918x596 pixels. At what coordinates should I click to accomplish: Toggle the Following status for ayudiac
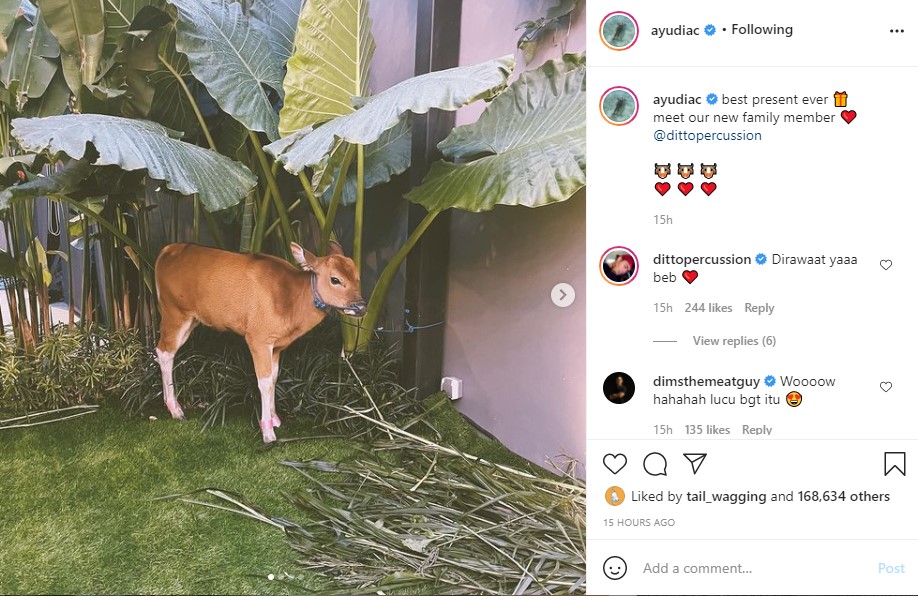coord(762,29)
